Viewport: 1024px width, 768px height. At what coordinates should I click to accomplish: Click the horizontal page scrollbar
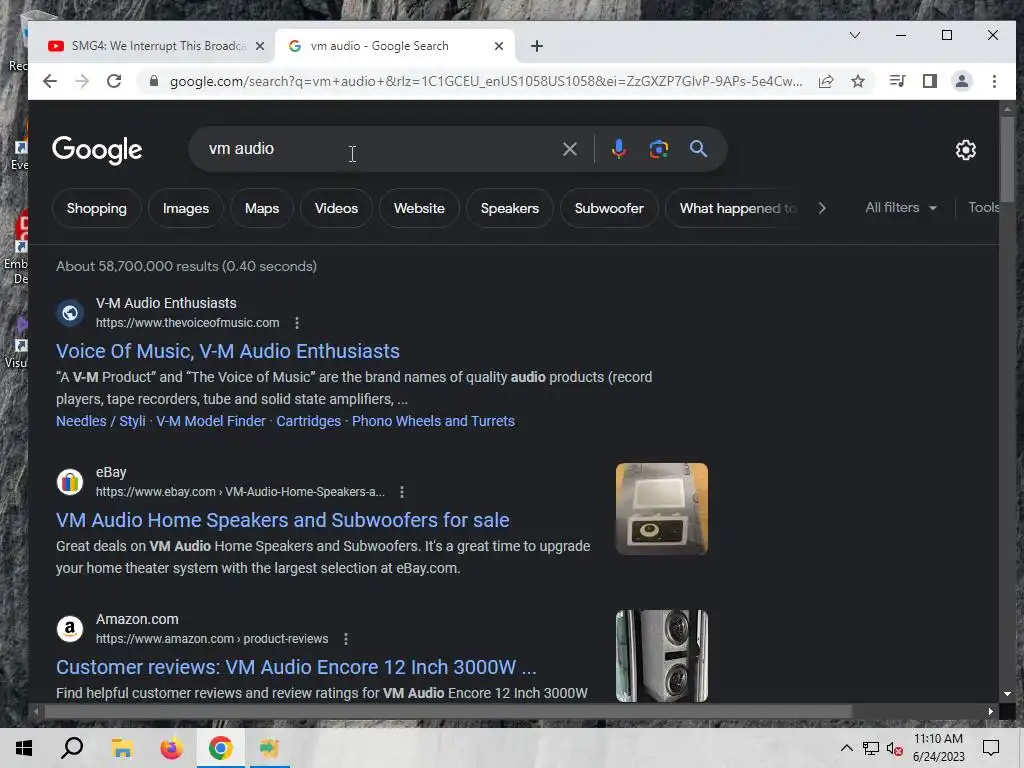pyautogui.click(x=447, y=711)
